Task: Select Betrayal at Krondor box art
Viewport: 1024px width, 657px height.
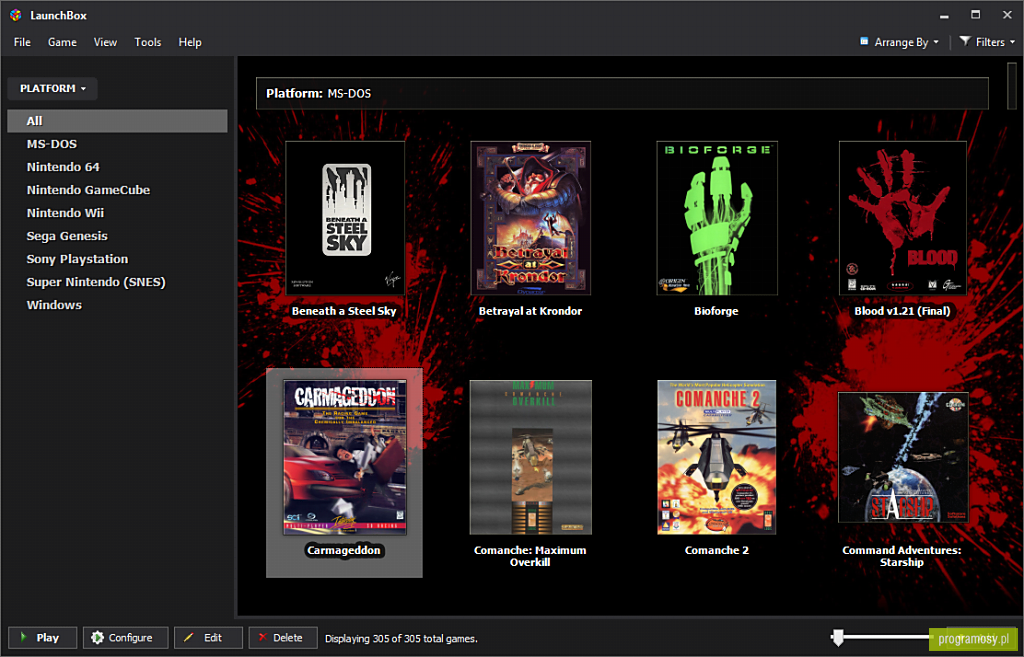Action: coord(530,218)
